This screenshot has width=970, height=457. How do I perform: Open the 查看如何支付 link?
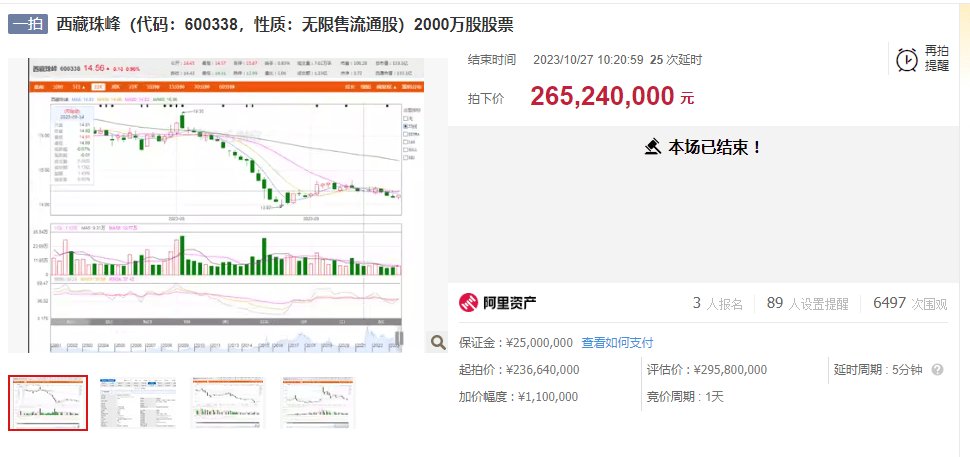[617, 343]
